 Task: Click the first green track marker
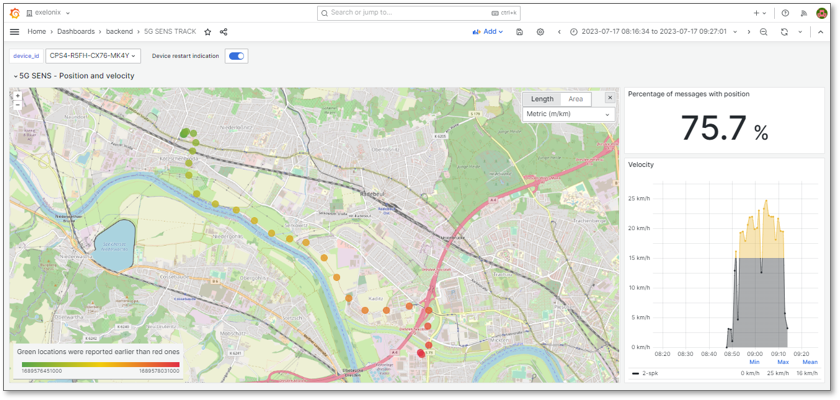coord(184,133)
